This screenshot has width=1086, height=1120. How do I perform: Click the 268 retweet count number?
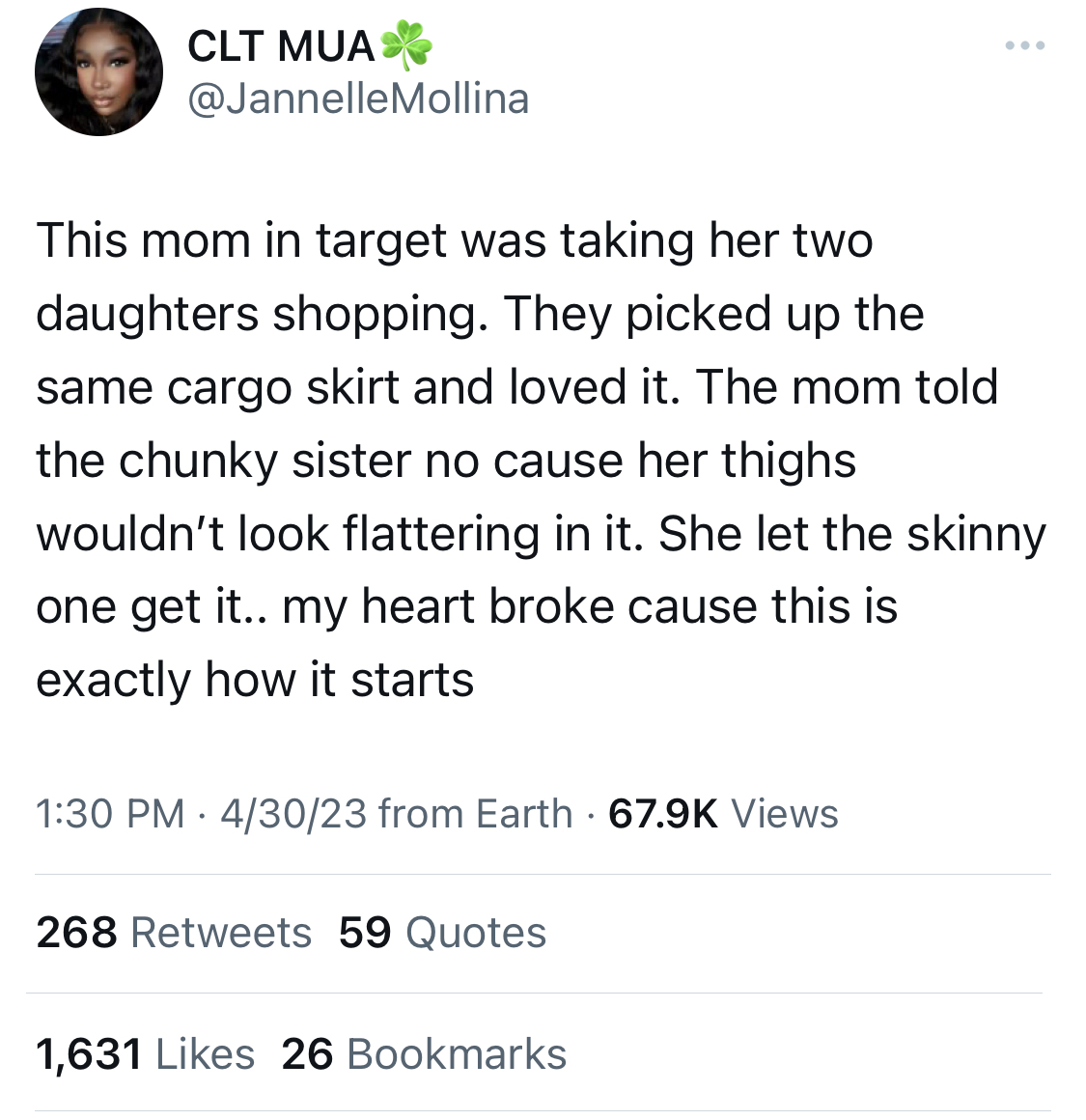(x=76, y=932)
